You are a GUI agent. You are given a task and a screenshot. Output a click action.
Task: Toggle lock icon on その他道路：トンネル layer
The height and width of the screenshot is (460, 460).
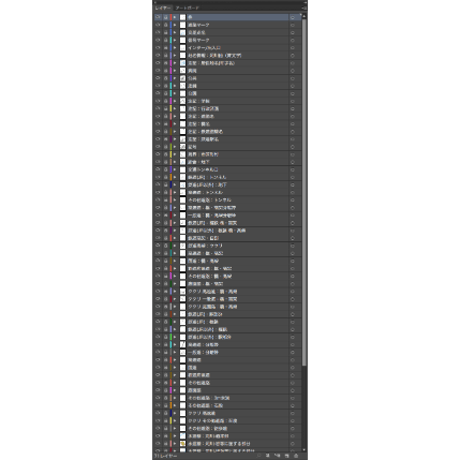click(x=165, y=200)
